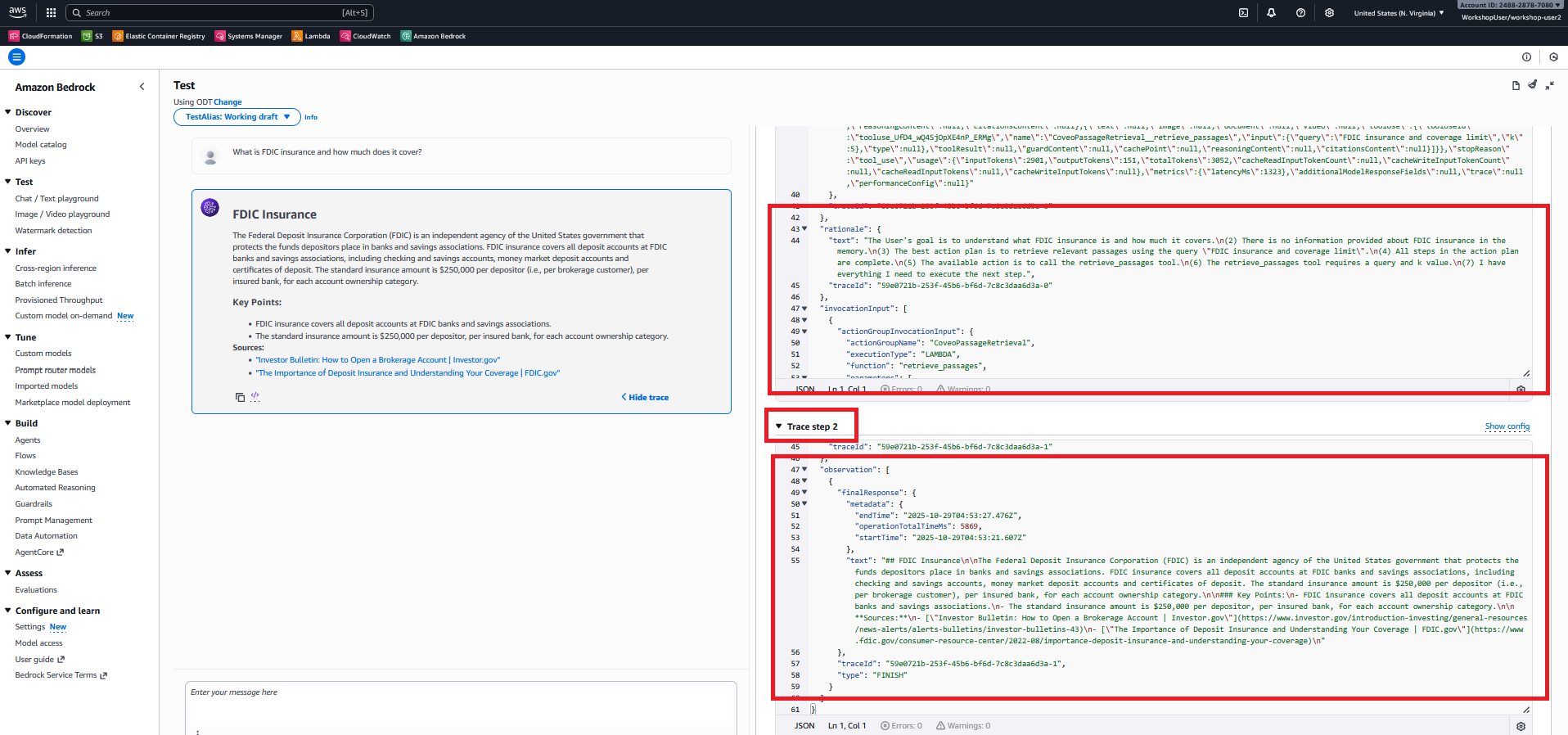
Task: Open Prompt Management in sidebar
Action: coord(54,520)
